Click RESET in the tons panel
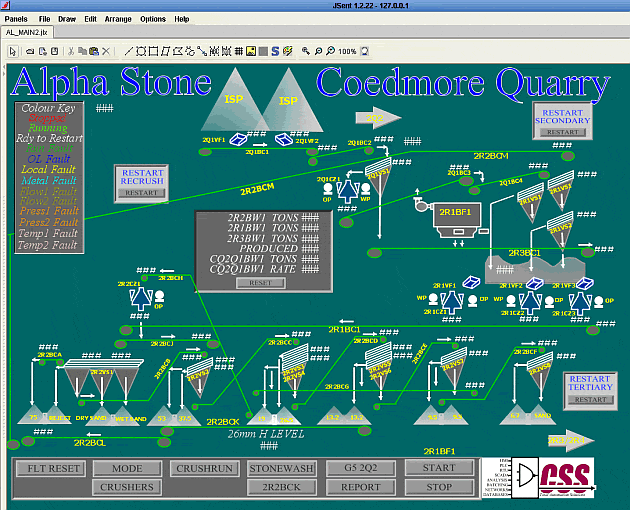 tap(261, 283)
